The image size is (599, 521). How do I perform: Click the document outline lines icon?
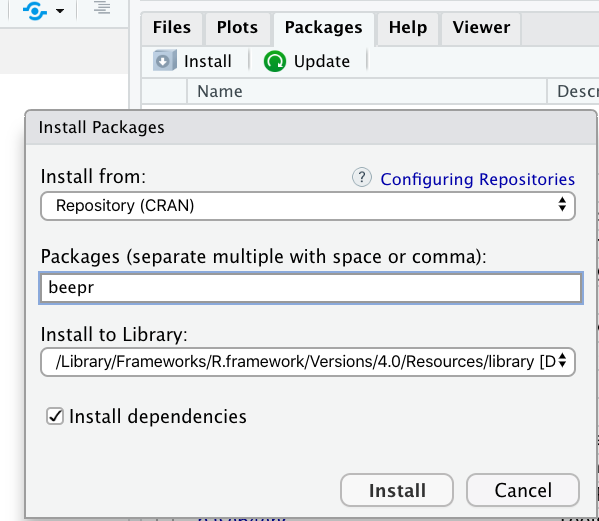pyautogui.click(x=102, y=8)
